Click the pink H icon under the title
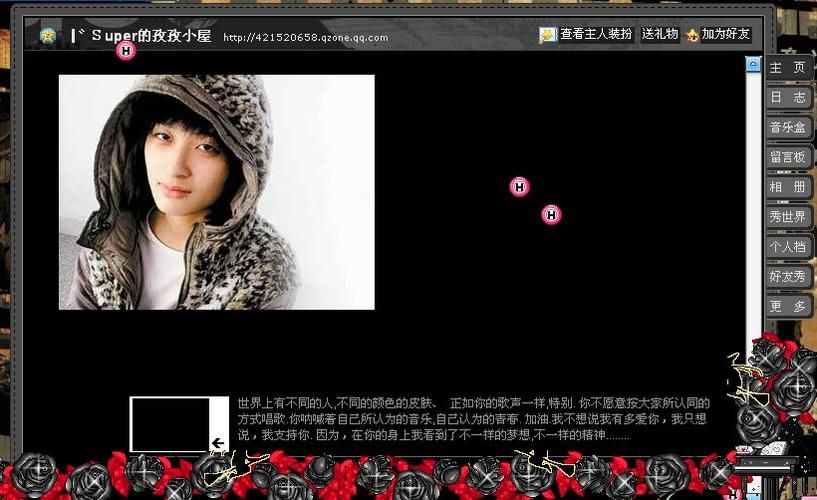Viewport: 817px width, 500px height. pyautogui.click(x=126, y=51)
